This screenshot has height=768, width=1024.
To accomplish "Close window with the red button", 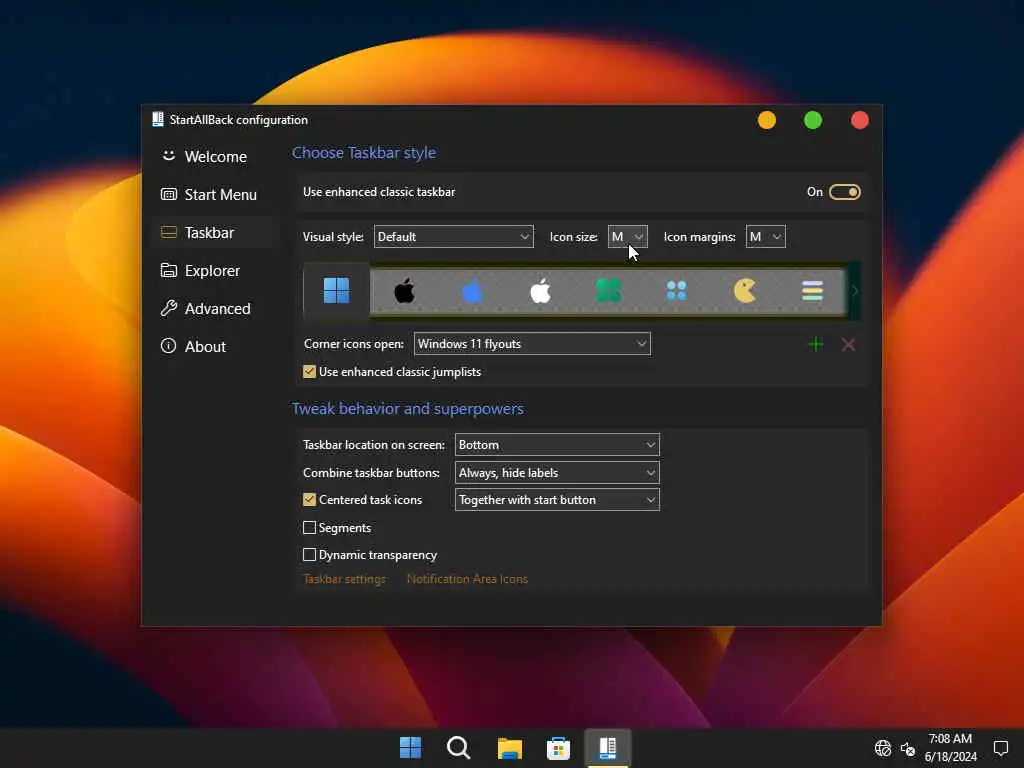I will [x=860, y=120].
